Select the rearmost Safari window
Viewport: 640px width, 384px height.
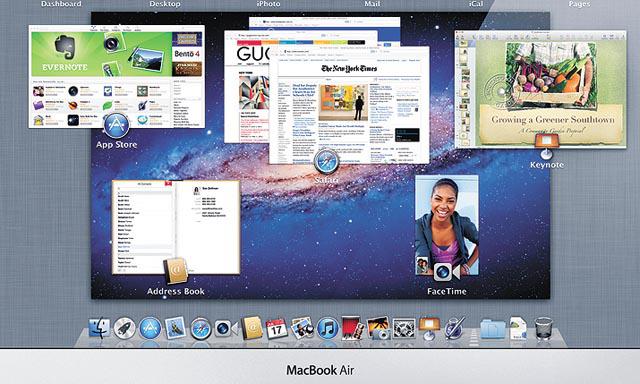pos(324,23)
